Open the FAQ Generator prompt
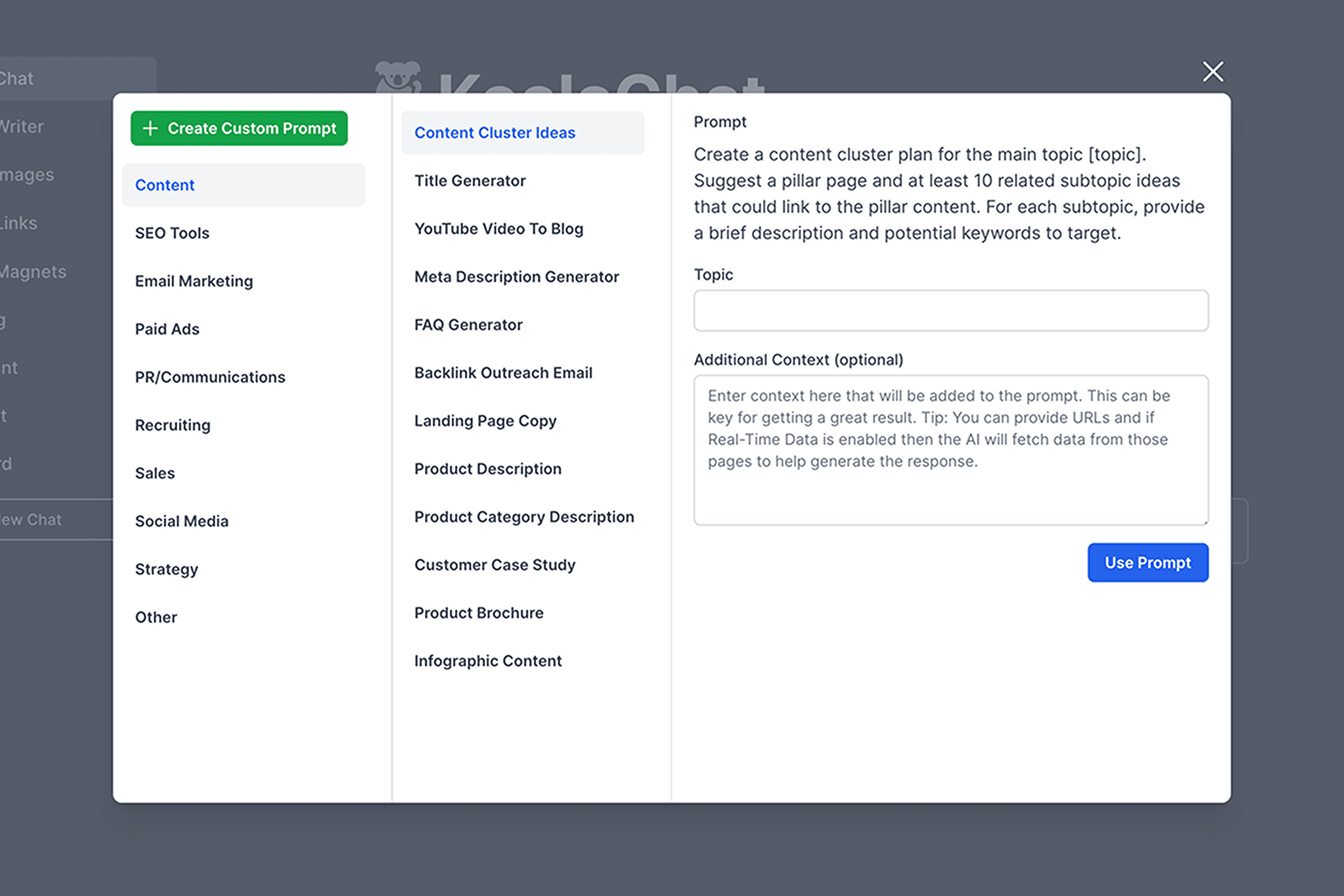 pyautogui.click(x=468, y=325)
